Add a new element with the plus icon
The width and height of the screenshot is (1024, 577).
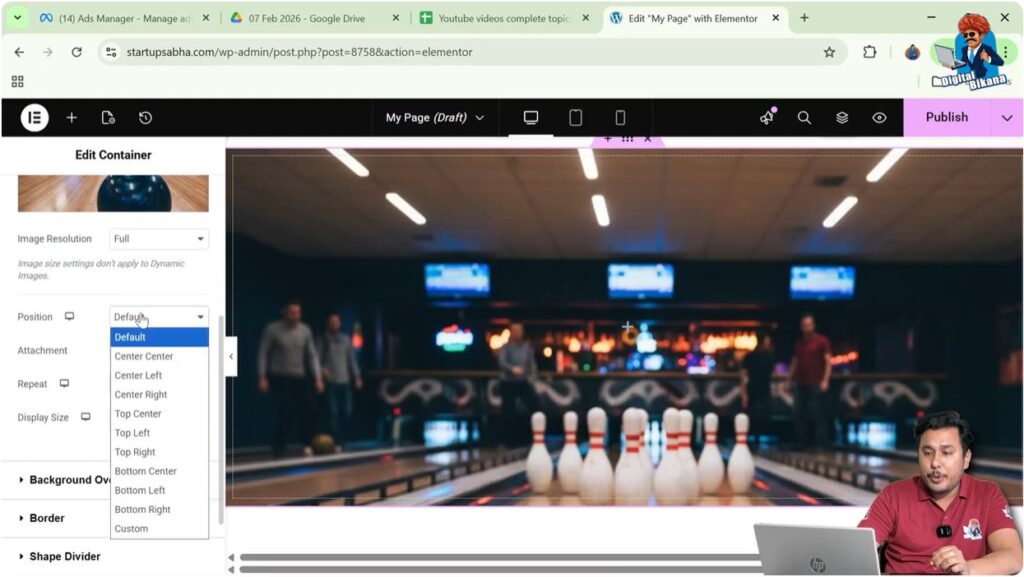click(x=71, y=117)
